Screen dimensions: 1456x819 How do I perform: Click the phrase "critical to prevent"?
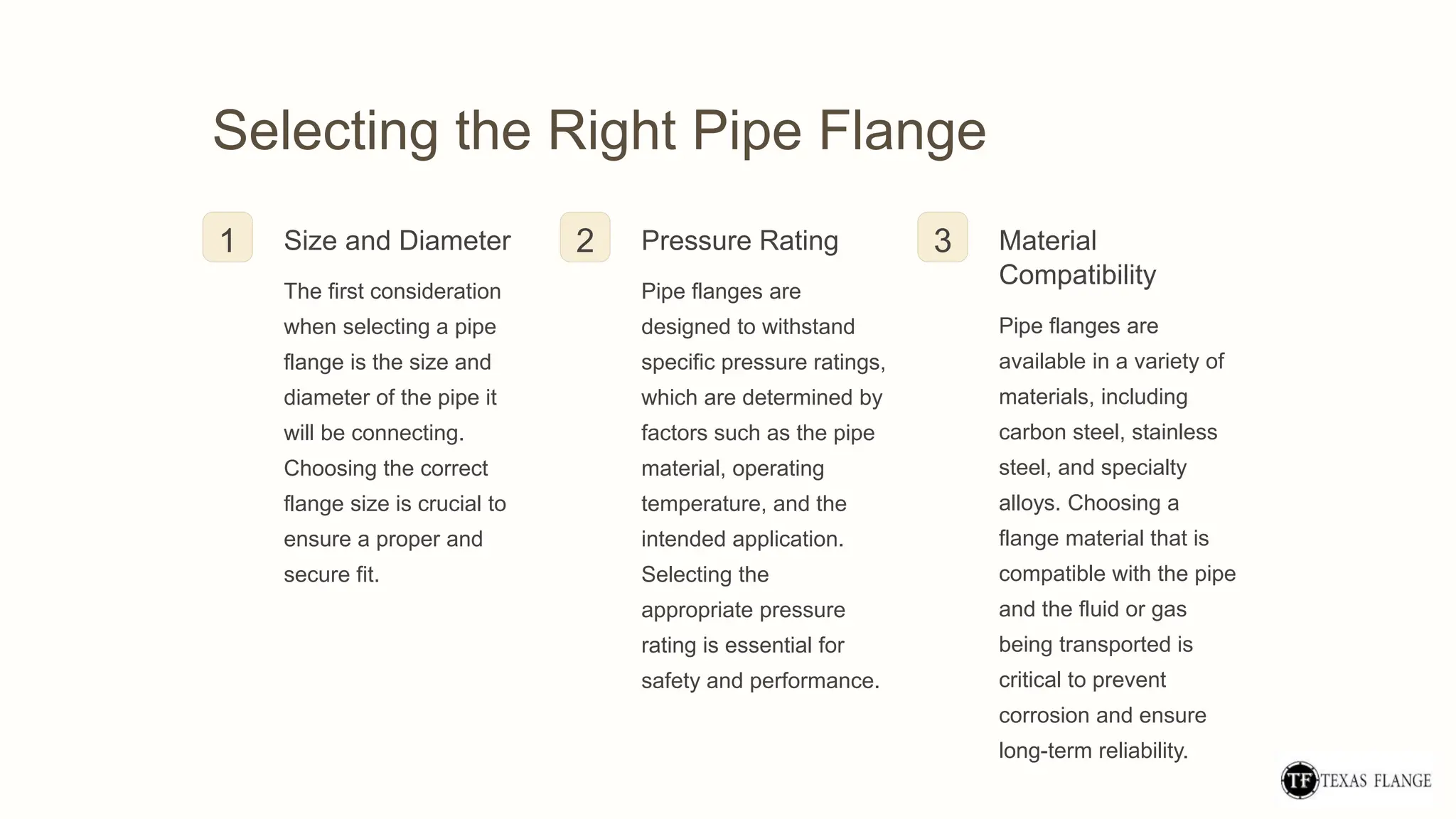(1082, 680)
